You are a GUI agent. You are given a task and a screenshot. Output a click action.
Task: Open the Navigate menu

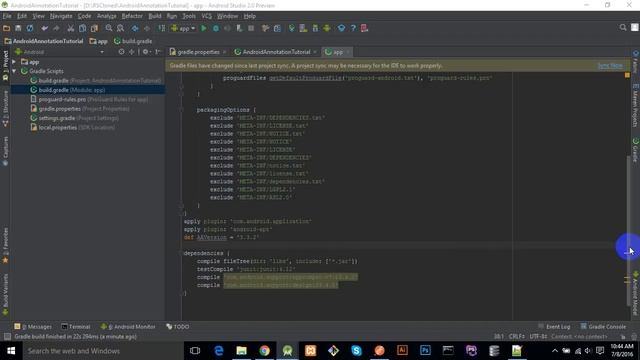click(x=61, y=16)
